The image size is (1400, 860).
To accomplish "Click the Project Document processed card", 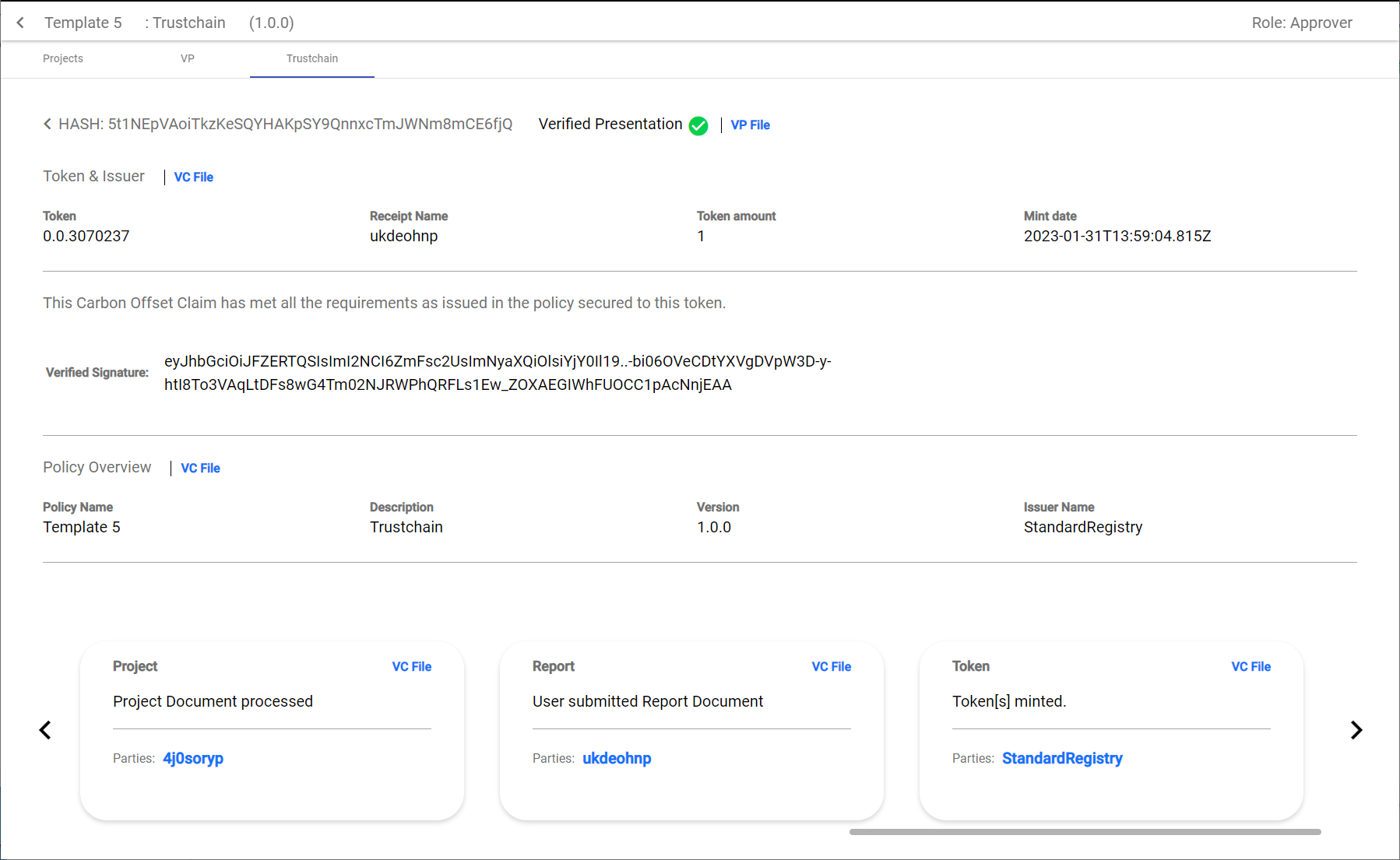I will 272,730.
